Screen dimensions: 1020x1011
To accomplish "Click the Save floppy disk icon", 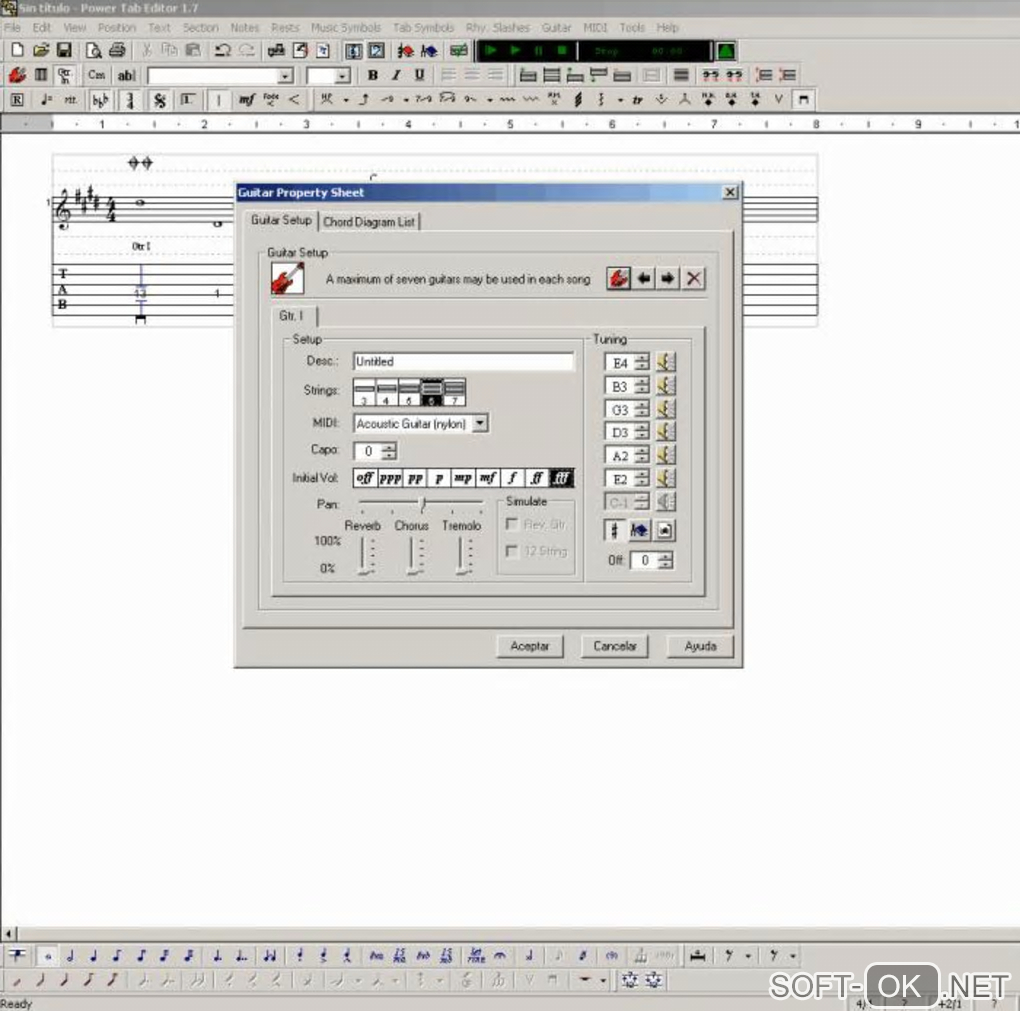I will [x=64, y=50].
